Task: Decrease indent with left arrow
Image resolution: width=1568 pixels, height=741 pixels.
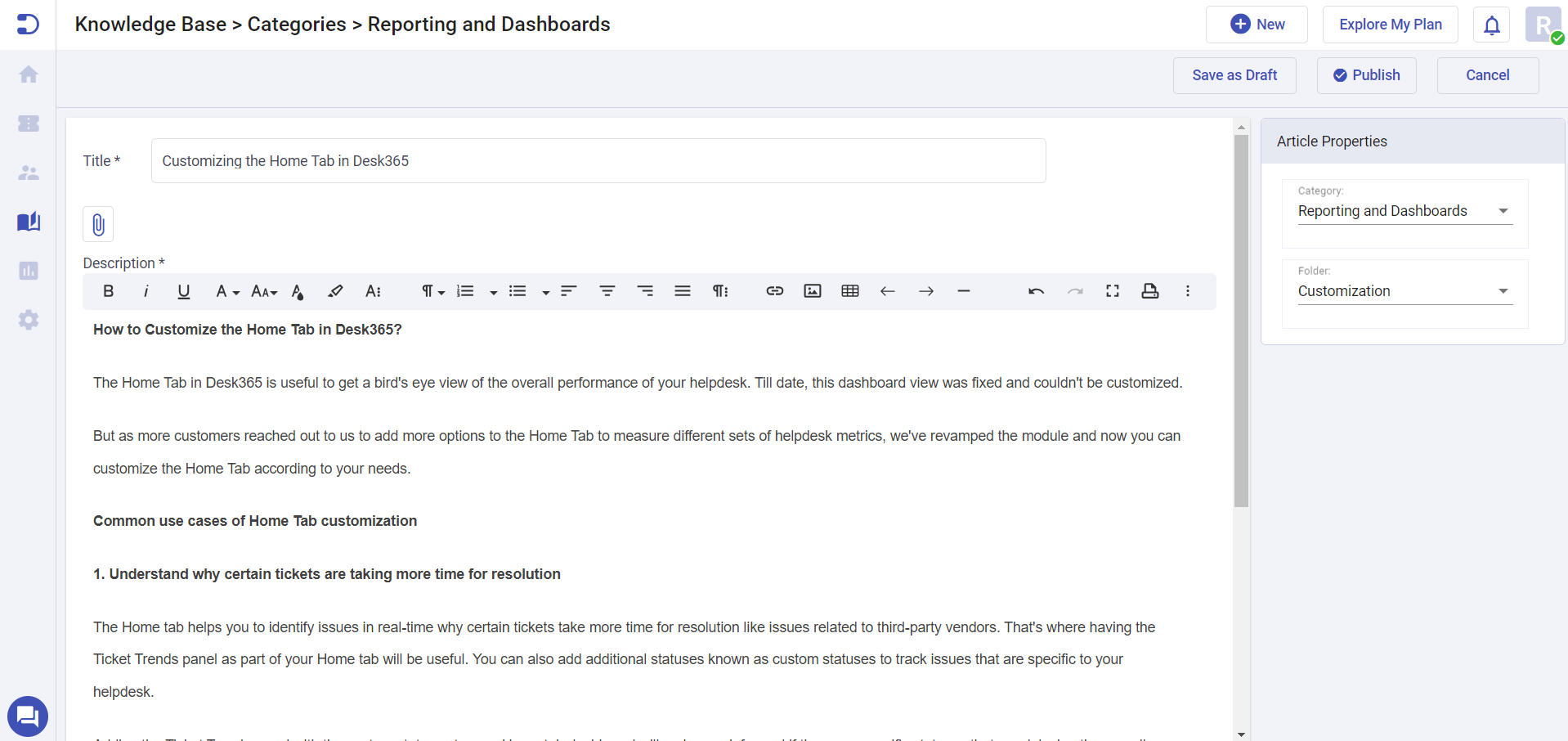Action: tap(888, 291)
